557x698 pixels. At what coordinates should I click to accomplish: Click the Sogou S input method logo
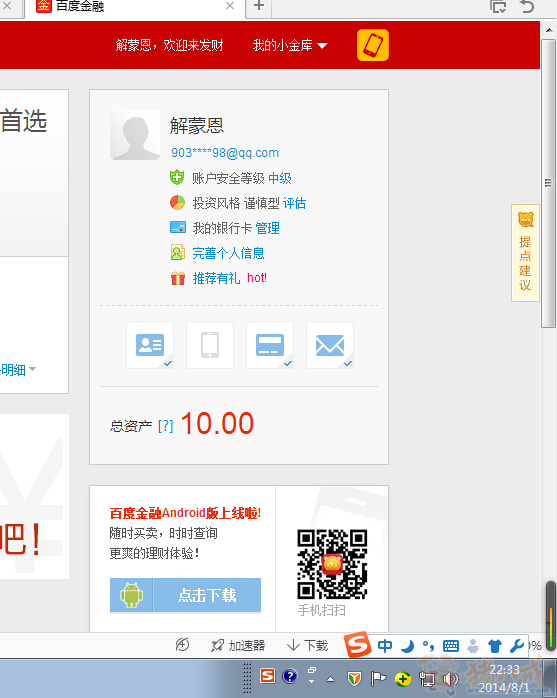[x=358, y=645]
